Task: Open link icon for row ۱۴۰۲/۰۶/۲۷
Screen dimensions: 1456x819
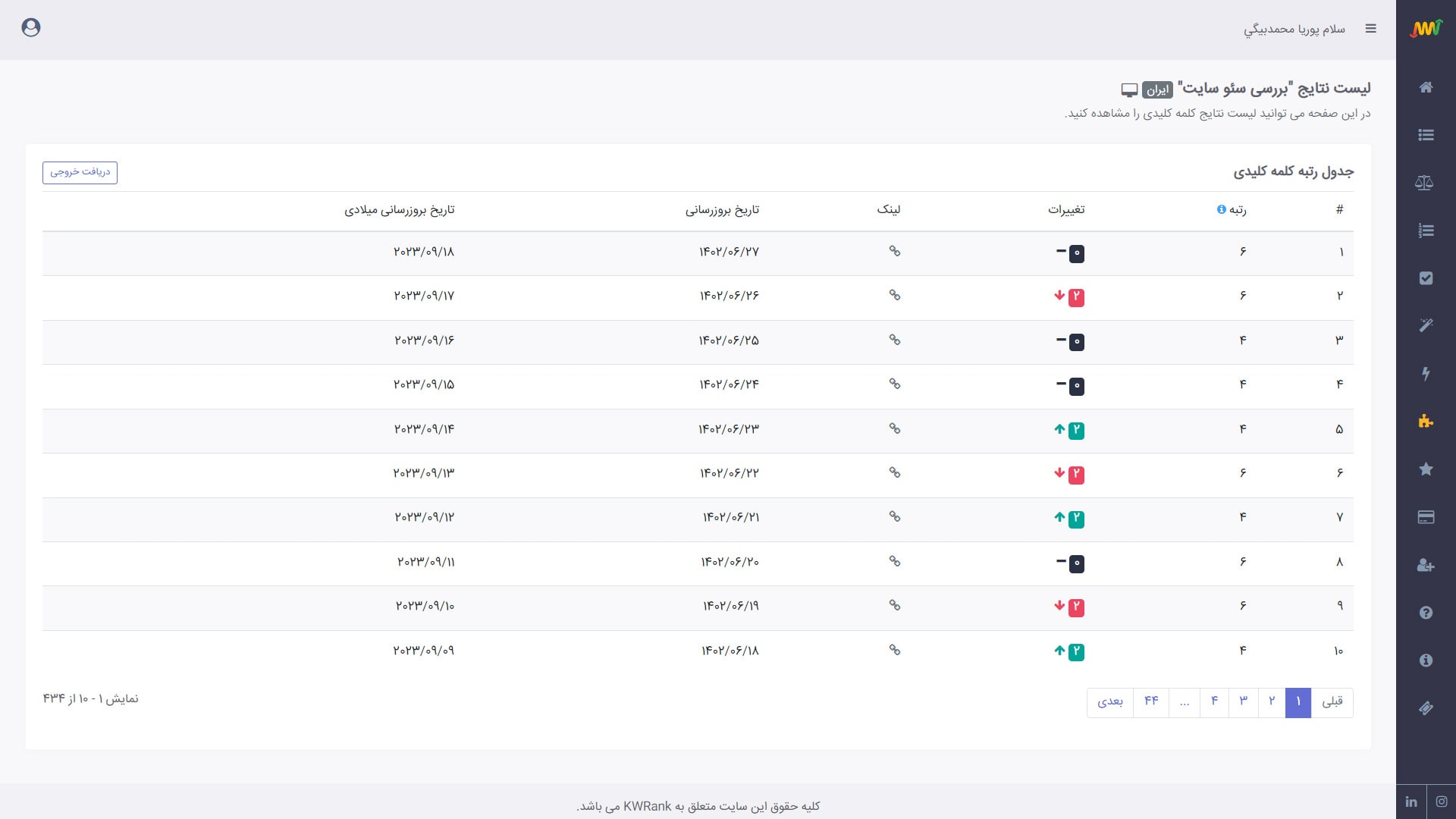Action: point(895,251)
